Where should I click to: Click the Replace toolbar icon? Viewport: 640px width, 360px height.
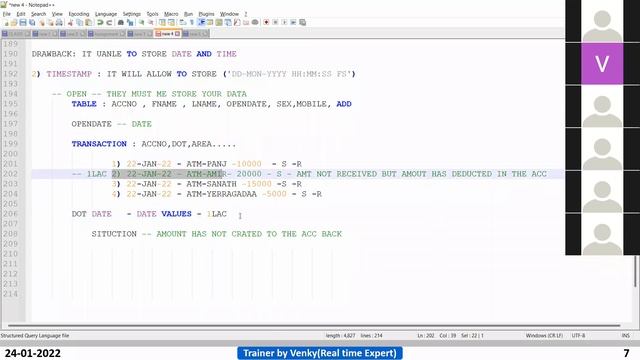coord(130,22)
